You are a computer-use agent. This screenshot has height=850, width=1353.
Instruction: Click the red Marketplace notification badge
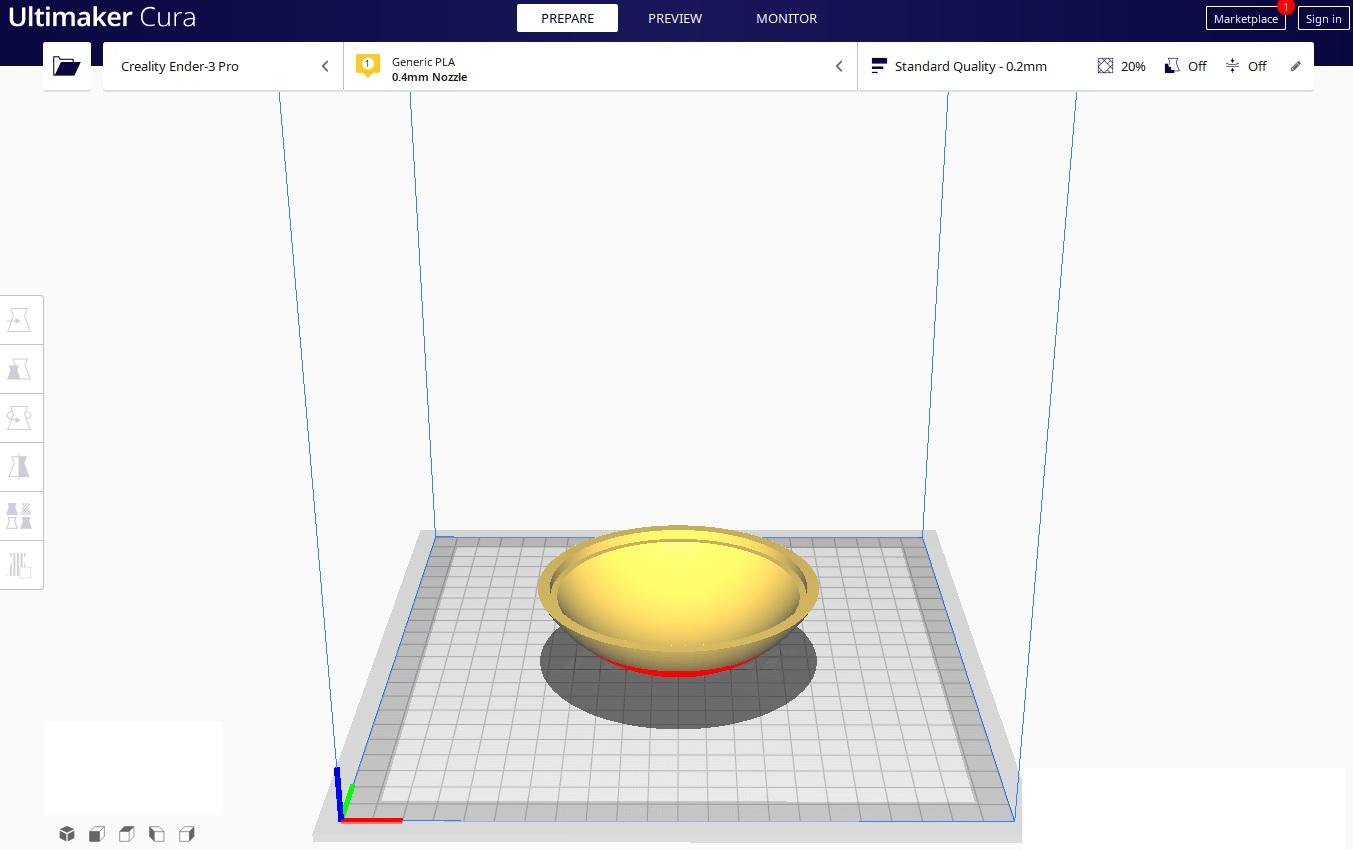[x=1285, y=6]
